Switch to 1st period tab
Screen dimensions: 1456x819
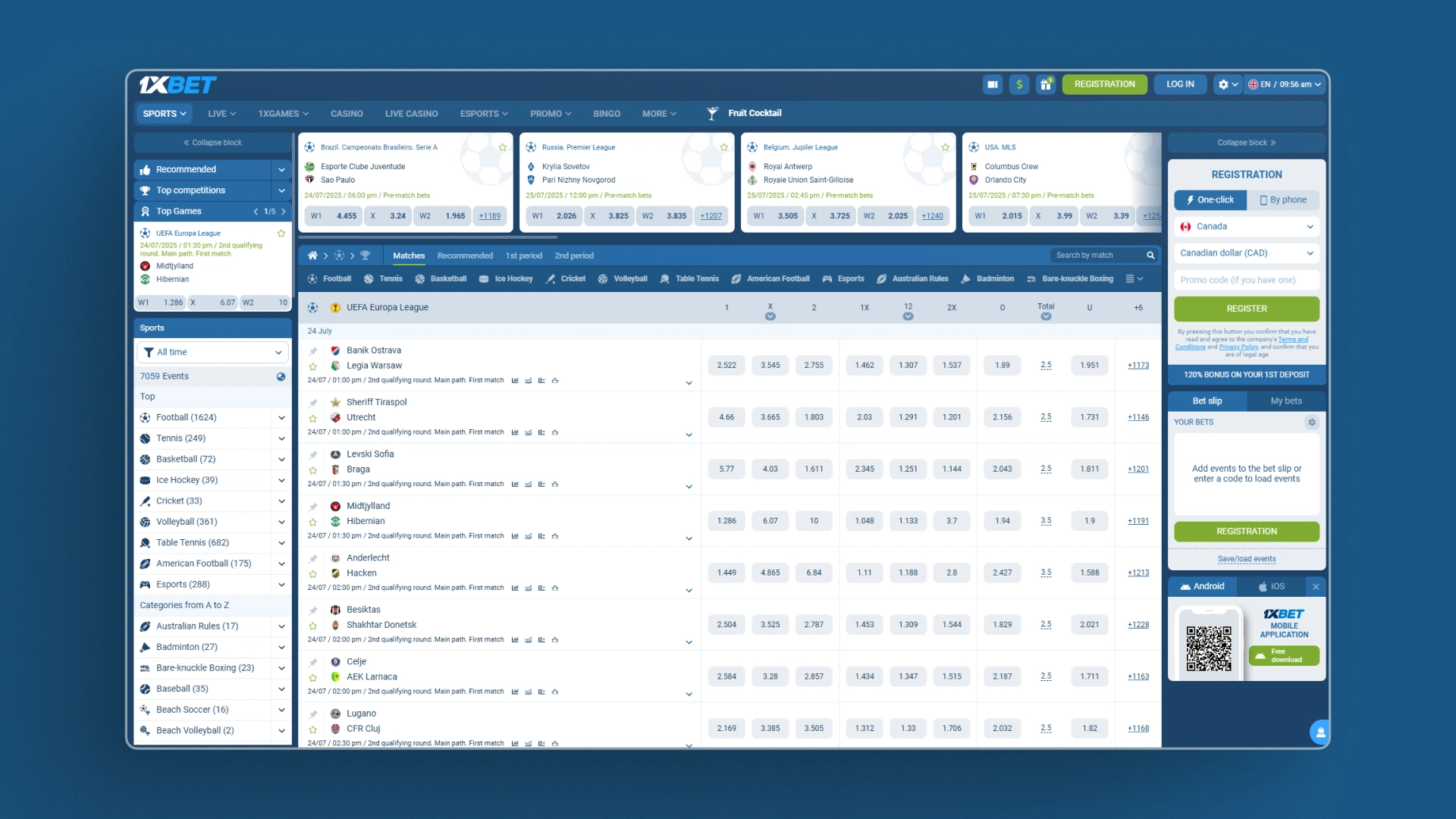pos(523,256)
